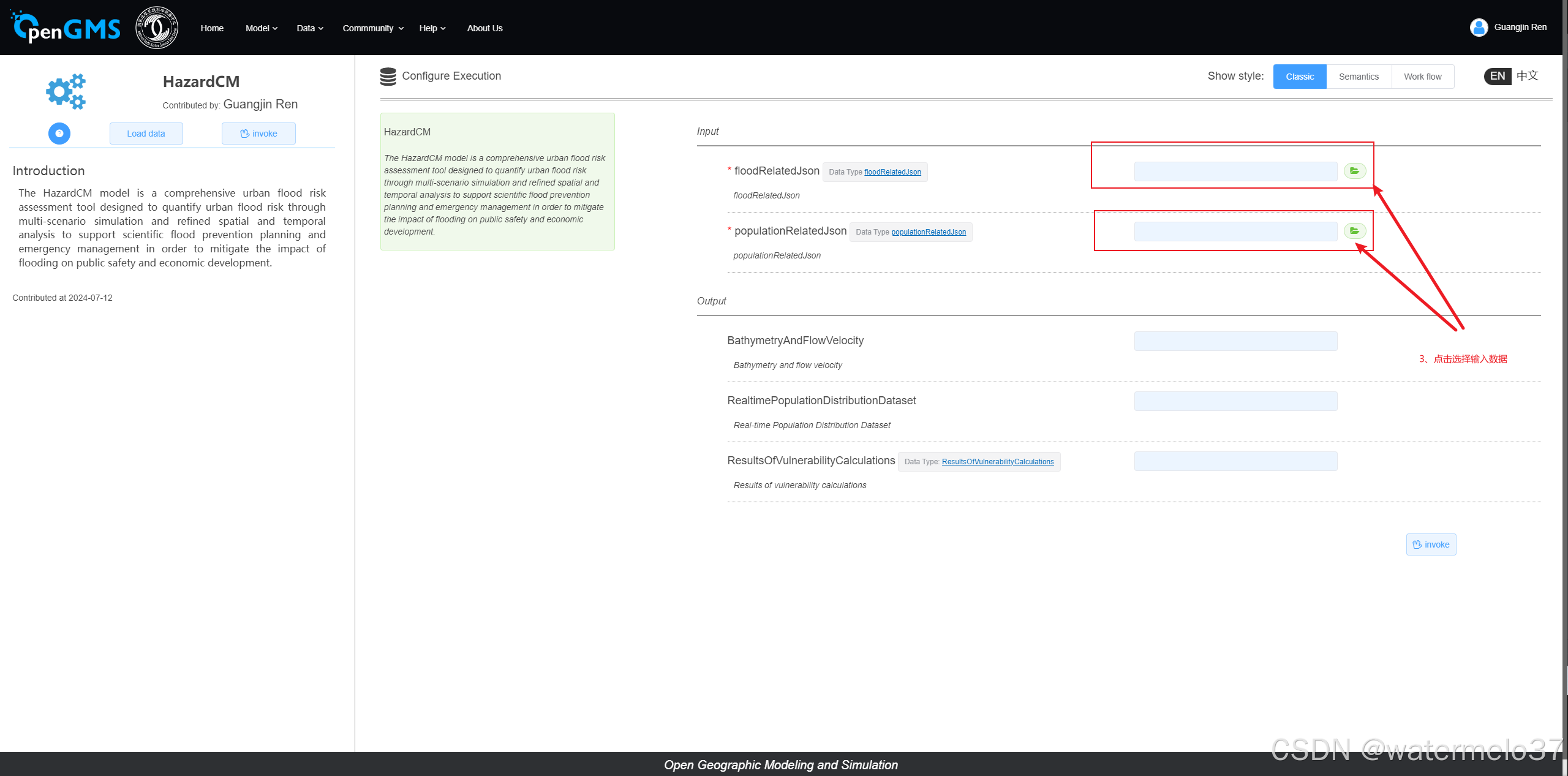Viewport: 1568px width, 776px height.
Task: Click the blue gears model icon
Action: [x=66, y=92]
